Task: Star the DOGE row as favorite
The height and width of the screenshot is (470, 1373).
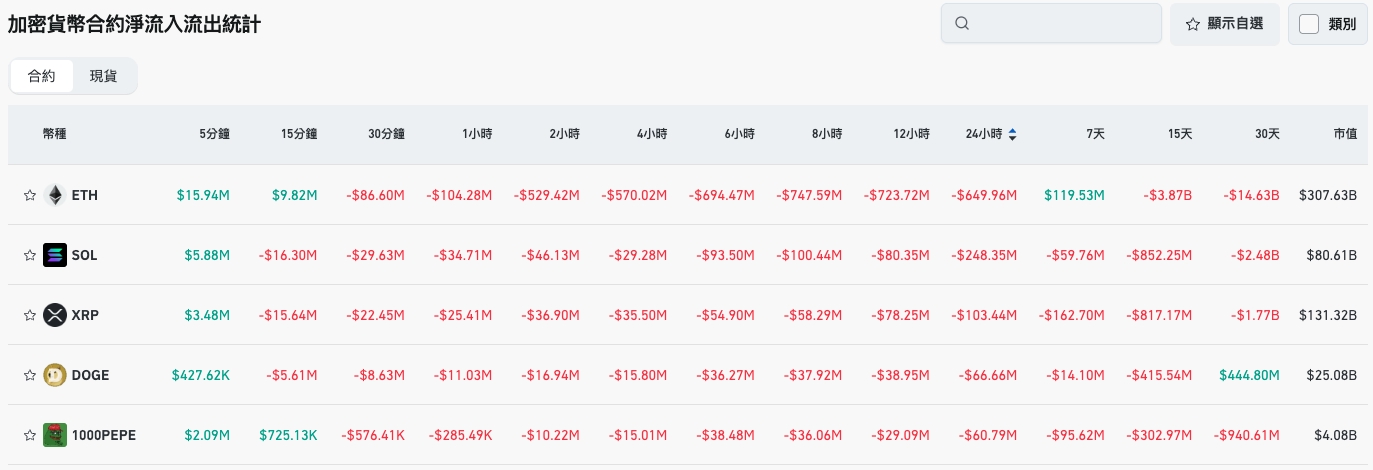Action: (x=29, y=376)
